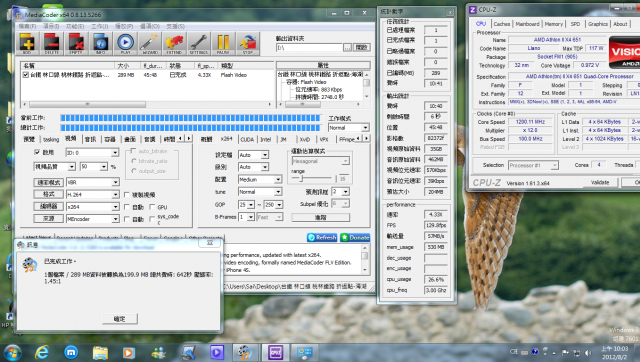Open Windows Media Player taskbar icon
The image size is (640, 362).
click(129, 352)
